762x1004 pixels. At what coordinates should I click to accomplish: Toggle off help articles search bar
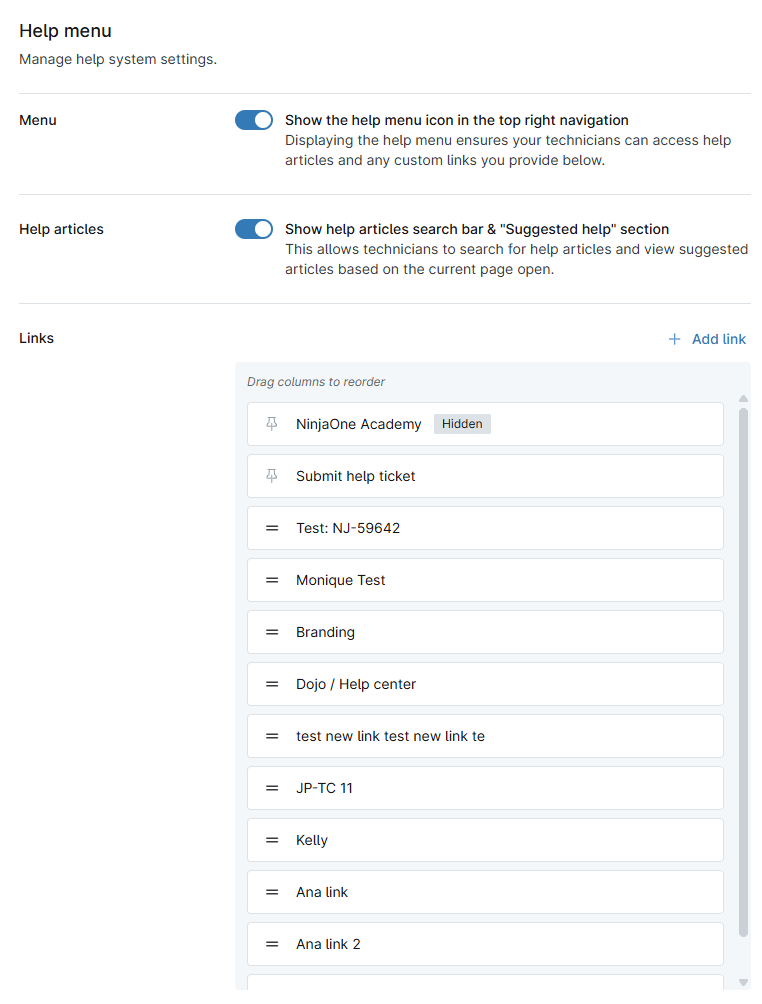254,229
